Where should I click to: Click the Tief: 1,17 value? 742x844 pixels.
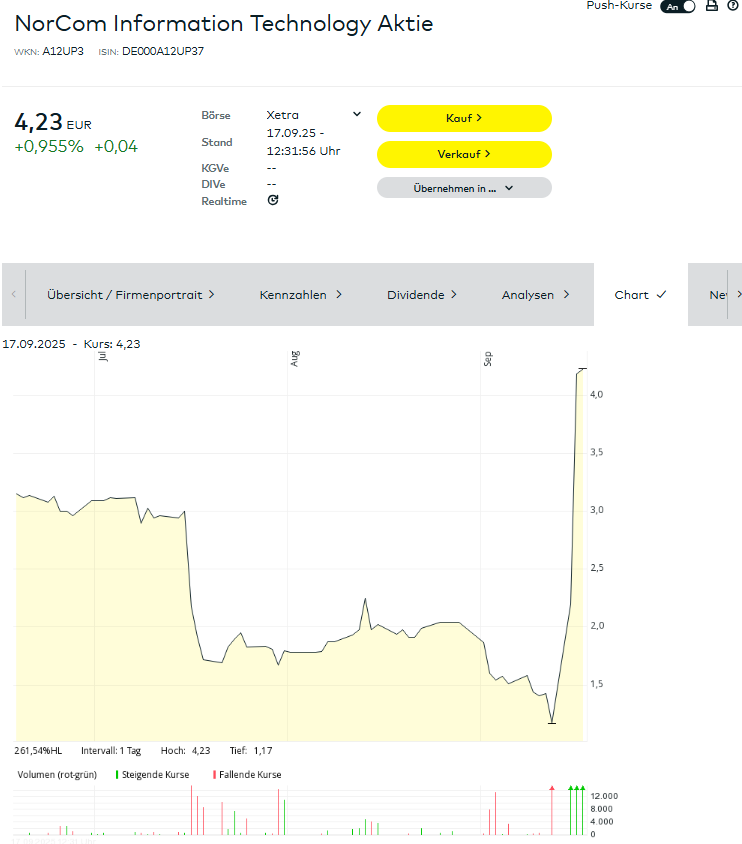pyautogui.click(x=251, y=751)
